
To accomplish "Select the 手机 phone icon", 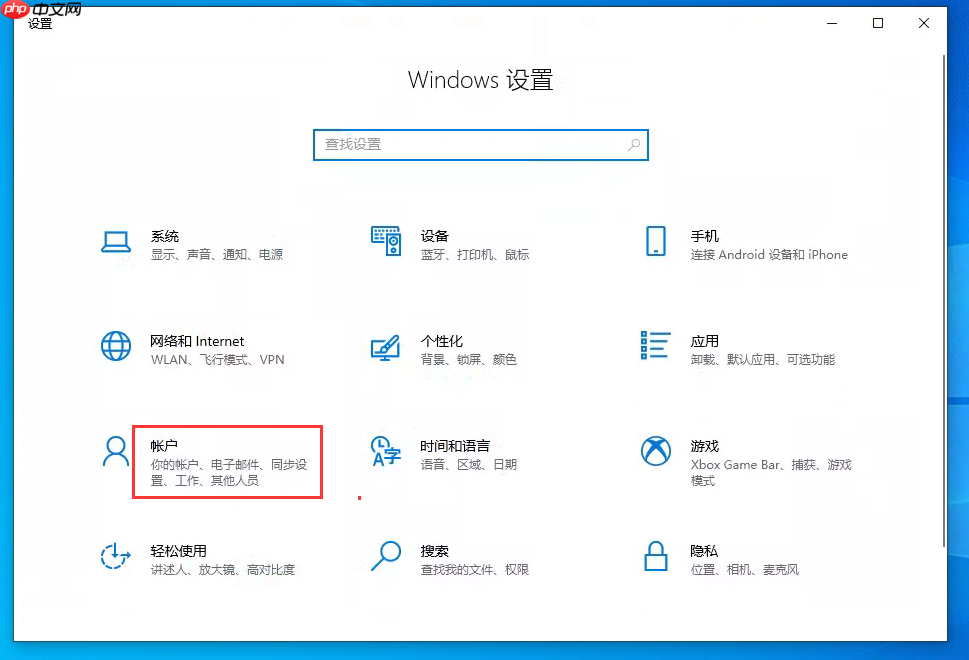I will coord(655,243).
